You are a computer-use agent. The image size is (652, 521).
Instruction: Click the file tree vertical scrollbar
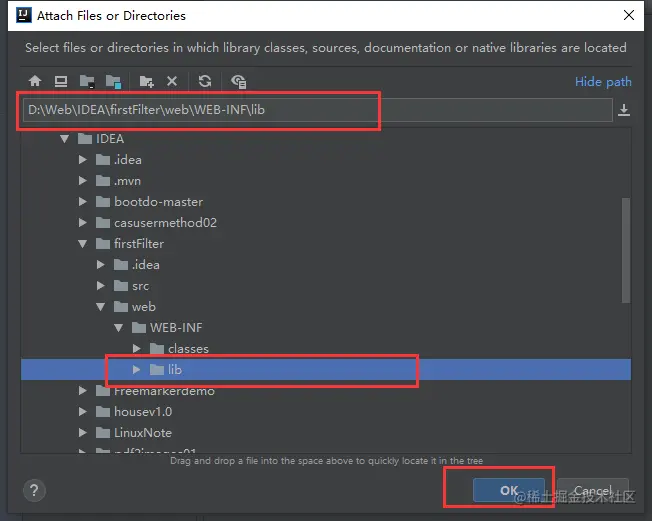[x=626, y=251]
